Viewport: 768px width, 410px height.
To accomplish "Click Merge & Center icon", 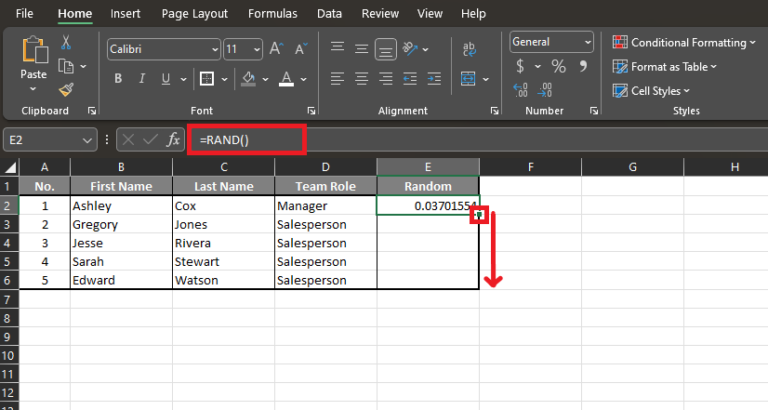I will [x=468, y=78].
